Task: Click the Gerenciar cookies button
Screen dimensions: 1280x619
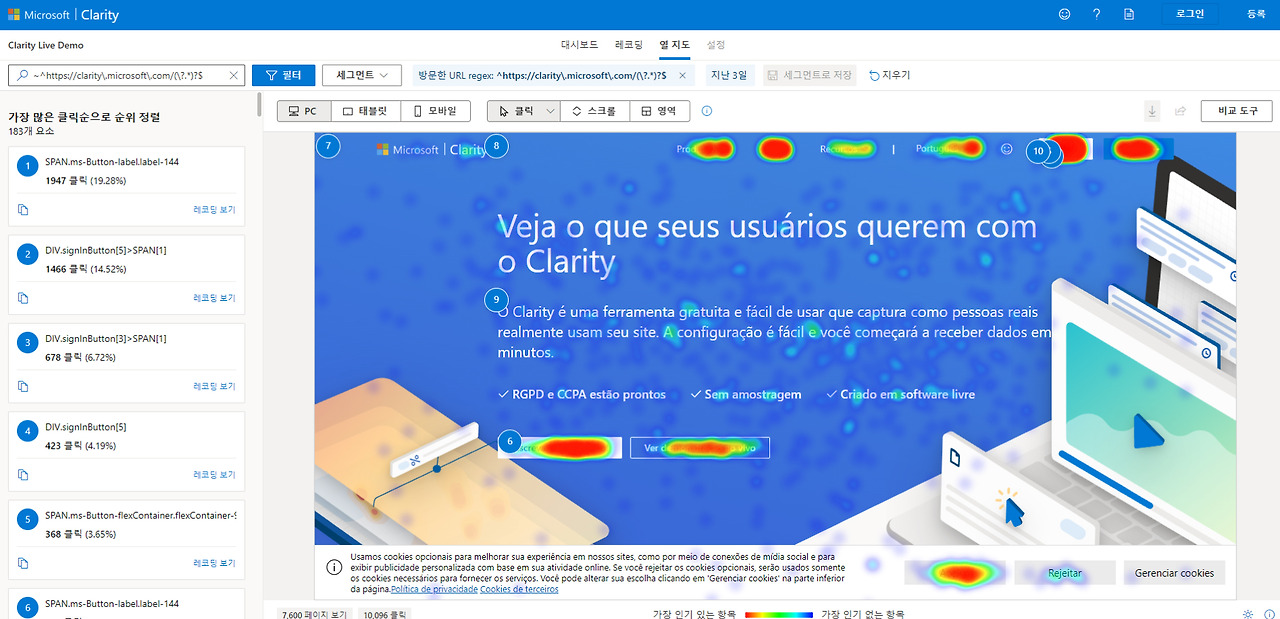Action: pyautogui.click(x=1174, y=573)
